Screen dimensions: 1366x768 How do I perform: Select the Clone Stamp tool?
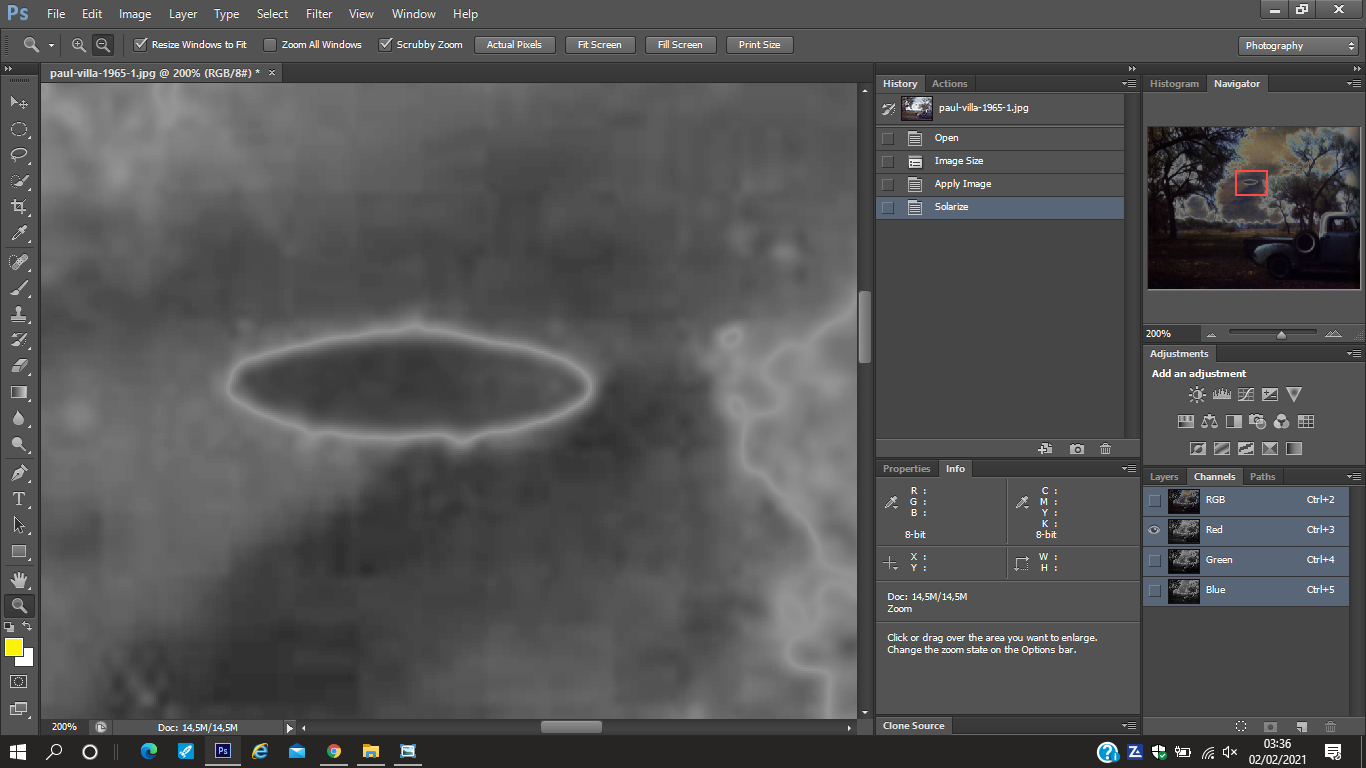(x=19, y=314)
